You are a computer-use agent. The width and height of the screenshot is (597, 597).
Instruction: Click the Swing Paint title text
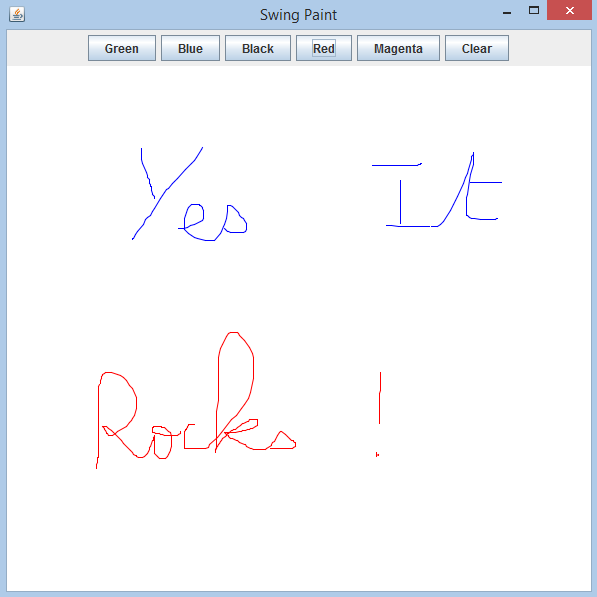(298, 15)
